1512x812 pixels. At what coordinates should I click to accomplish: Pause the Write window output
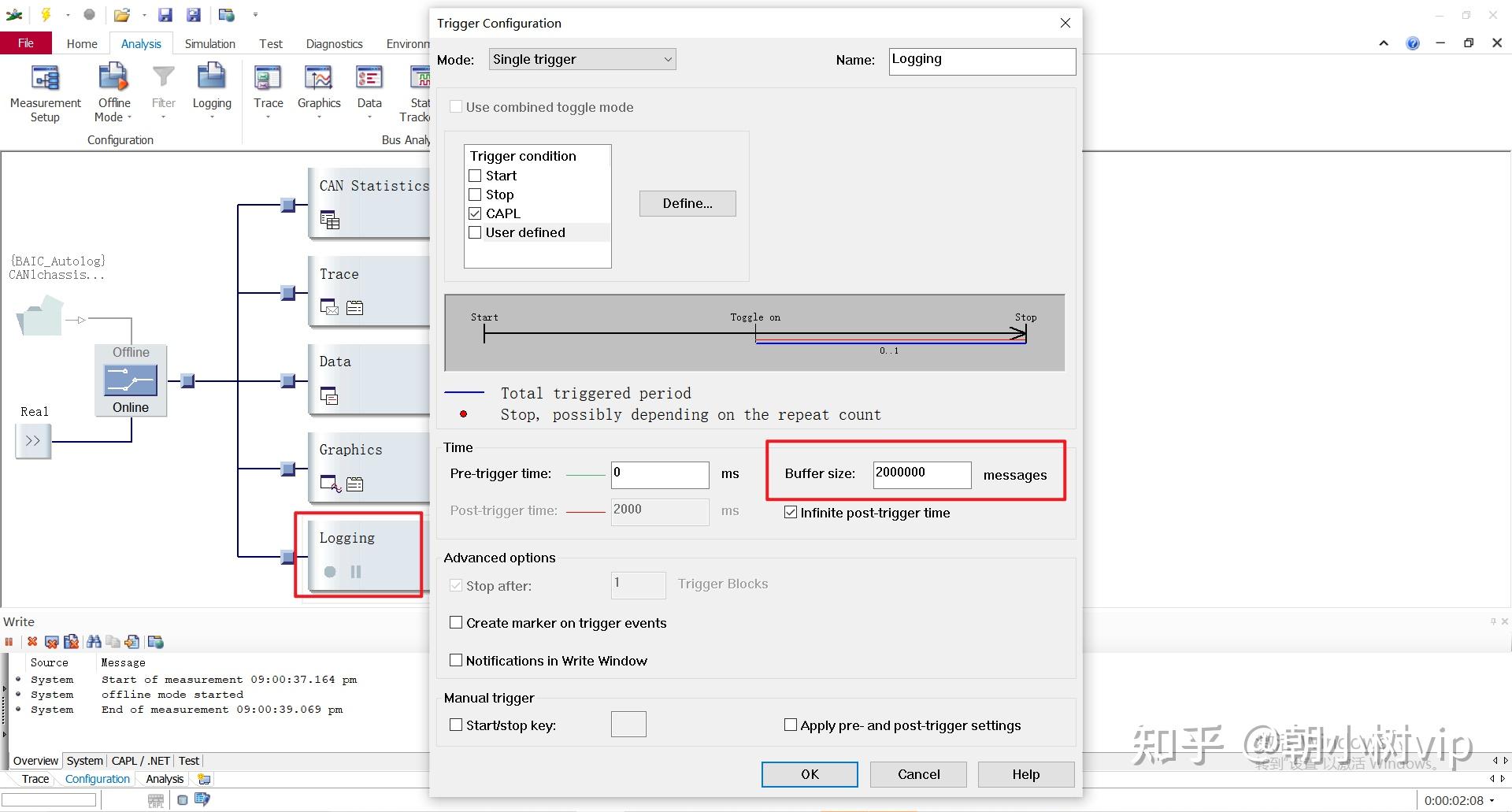point(9,642)
